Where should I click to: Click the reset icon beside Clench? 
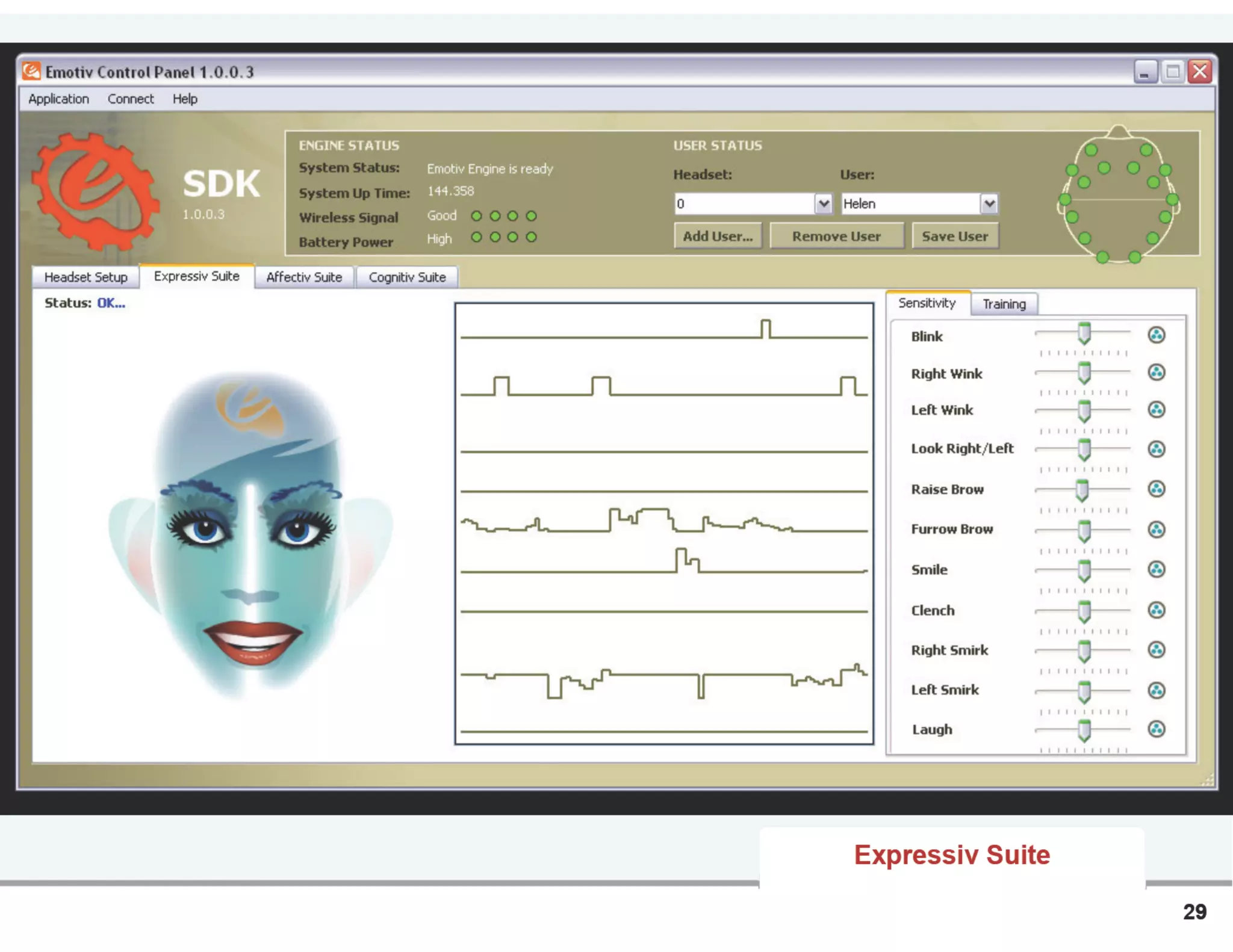tap(1156, 610)
